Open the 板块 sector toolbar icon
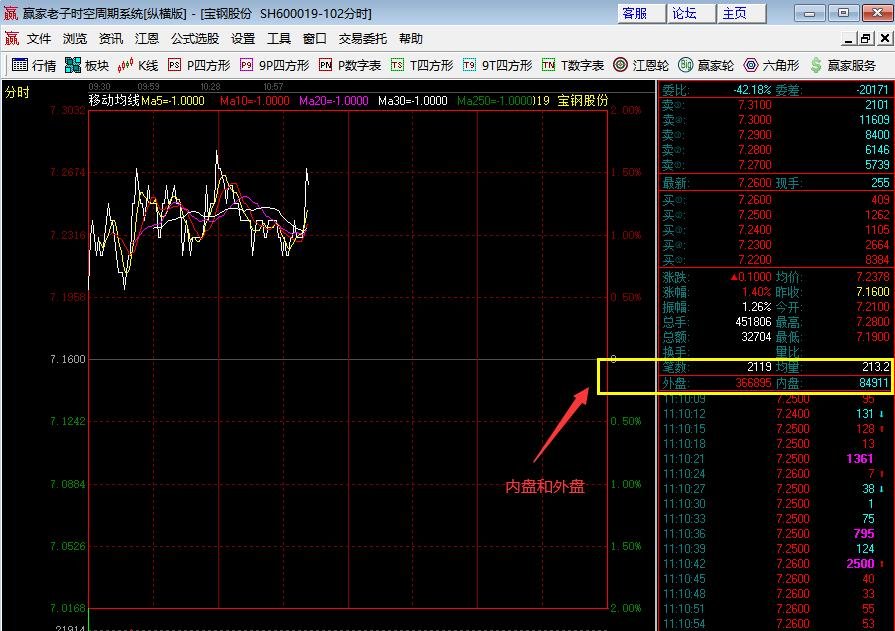Image resolution: width=895 pixels, height=631 pixels. point(72,65)
